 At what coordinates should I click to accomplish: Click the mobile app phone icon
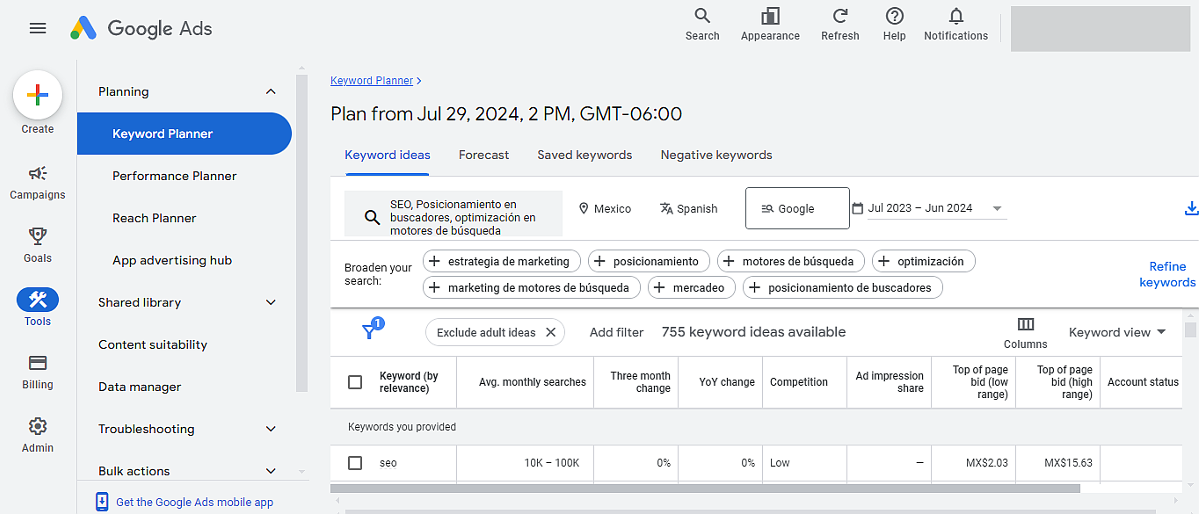(102, 502)
